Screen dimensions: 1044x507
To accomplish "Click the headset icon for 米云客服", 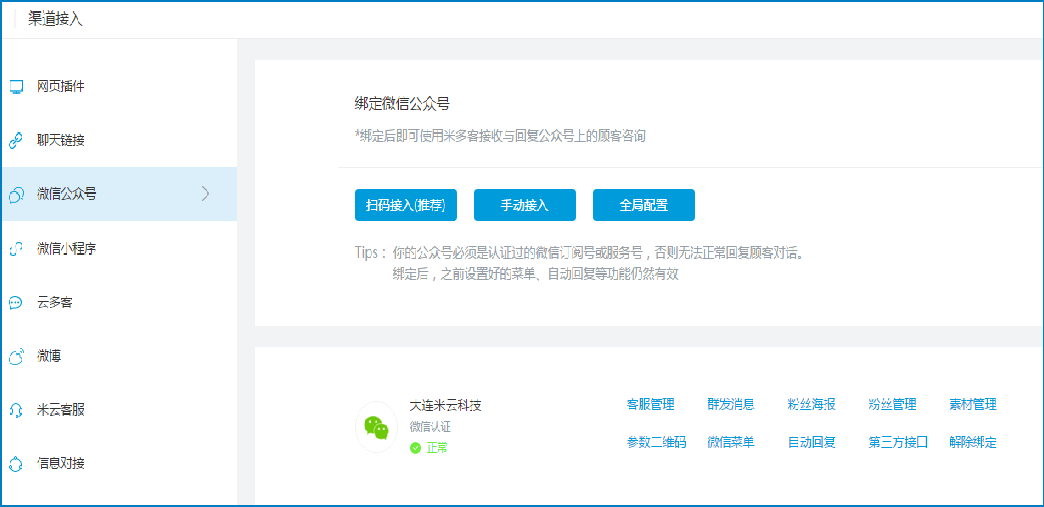I will tap(16, 410).
